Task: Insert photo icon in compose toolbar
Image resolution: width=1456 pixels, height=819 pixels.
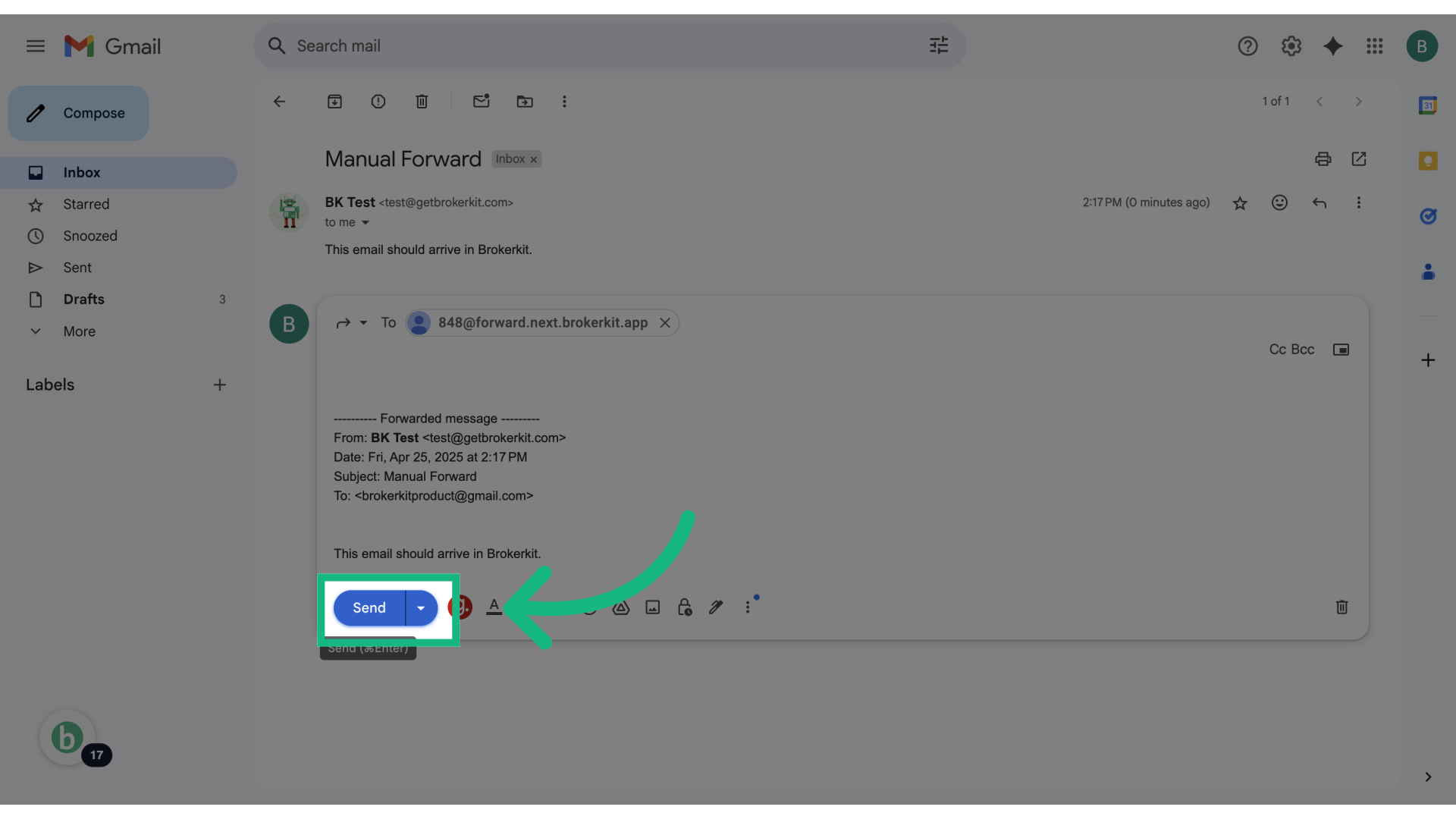Action: [x=653, y=607]
